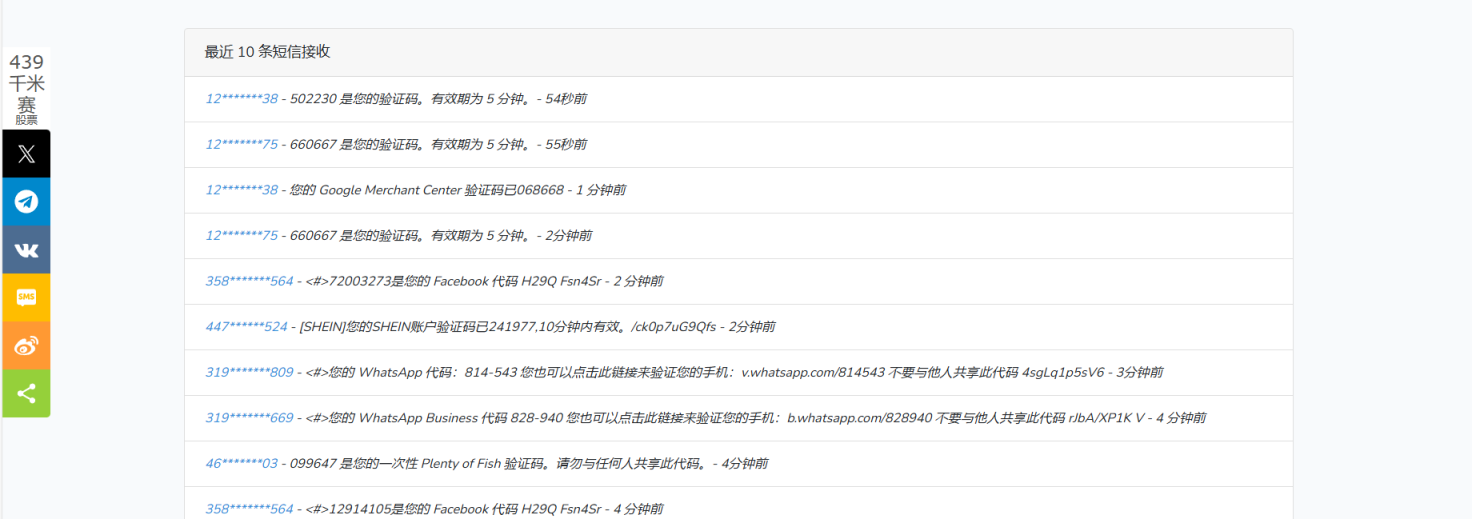1472x519 pixels.
Task: Share via the VK icon
Action: point(26,250)
